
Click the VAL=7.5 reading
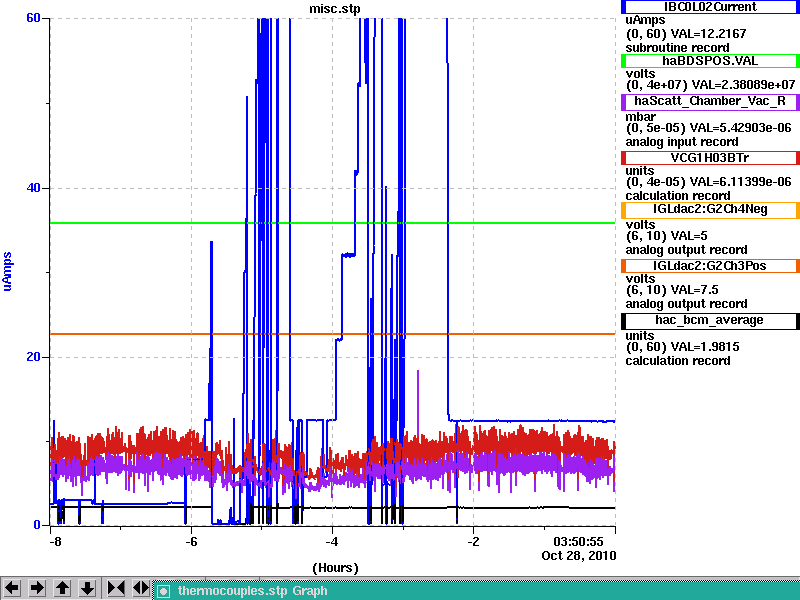[694, 290]
